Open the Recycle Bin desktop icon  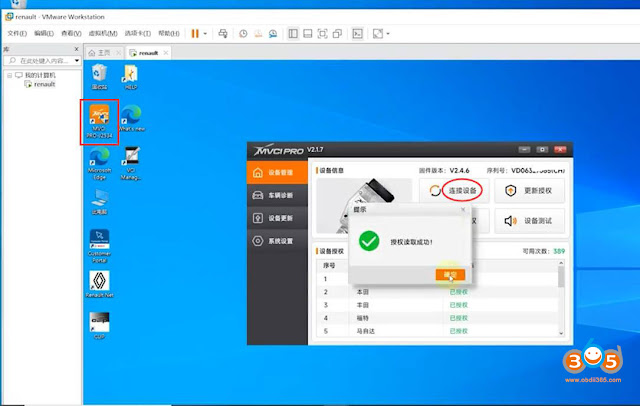click(99, 77)
